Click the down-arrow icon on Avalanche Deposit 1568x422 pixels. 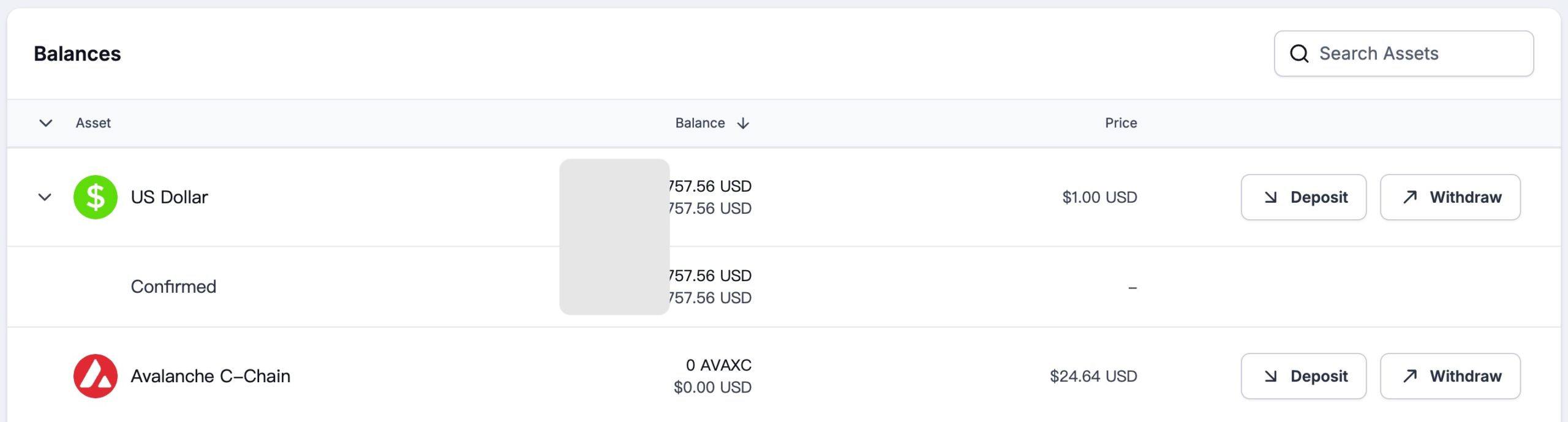1271,376
